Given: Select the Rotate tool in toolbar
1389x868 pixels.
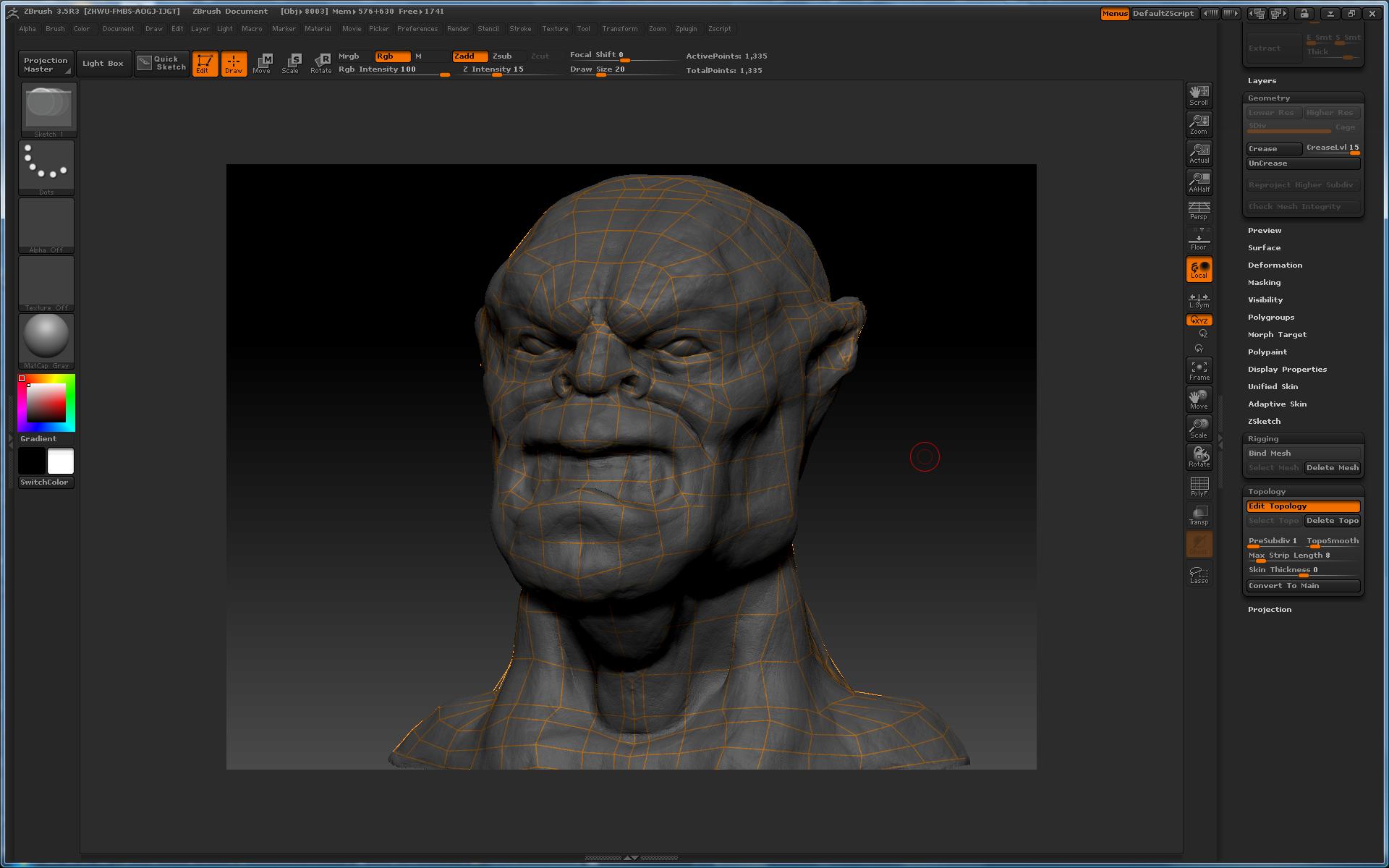Looking at the screenshot, I should click(321, 62).
